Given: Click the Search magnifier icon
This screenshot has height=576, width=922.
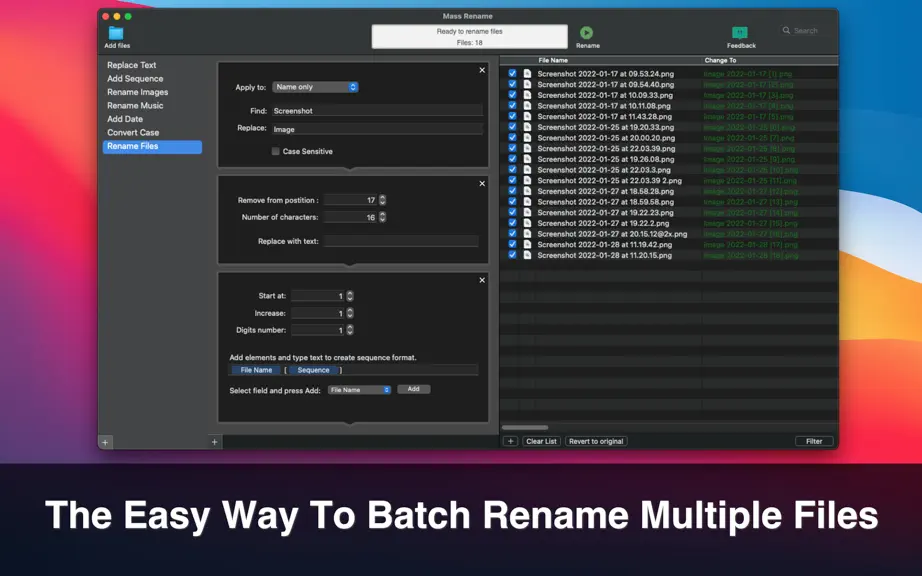Looking at the screenshot, I should (x=786, y=31).
